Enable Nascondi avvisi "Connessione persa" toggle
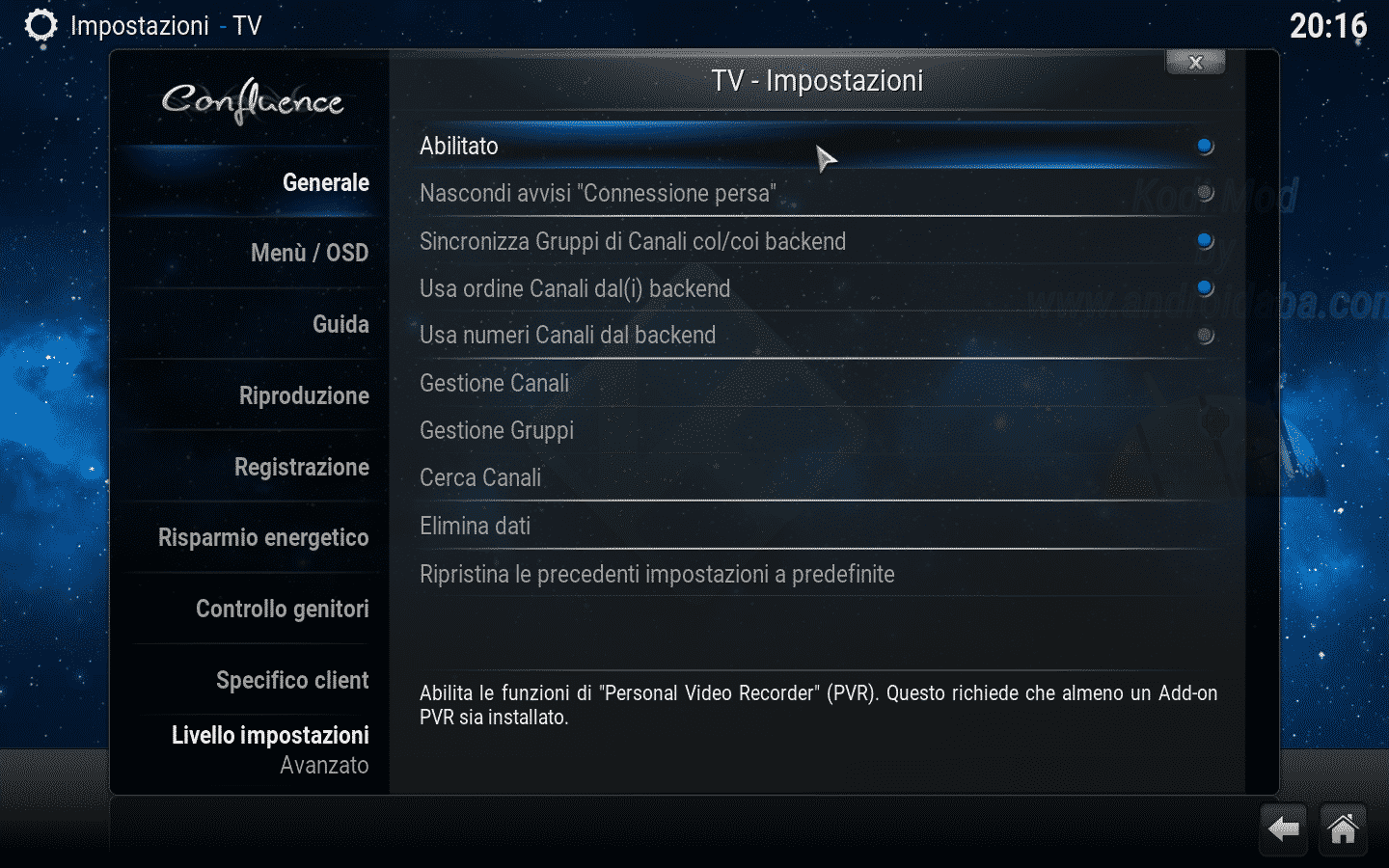Viewport: 1389px width, 868px height. pyautogui.click(x=1205, y=193)
